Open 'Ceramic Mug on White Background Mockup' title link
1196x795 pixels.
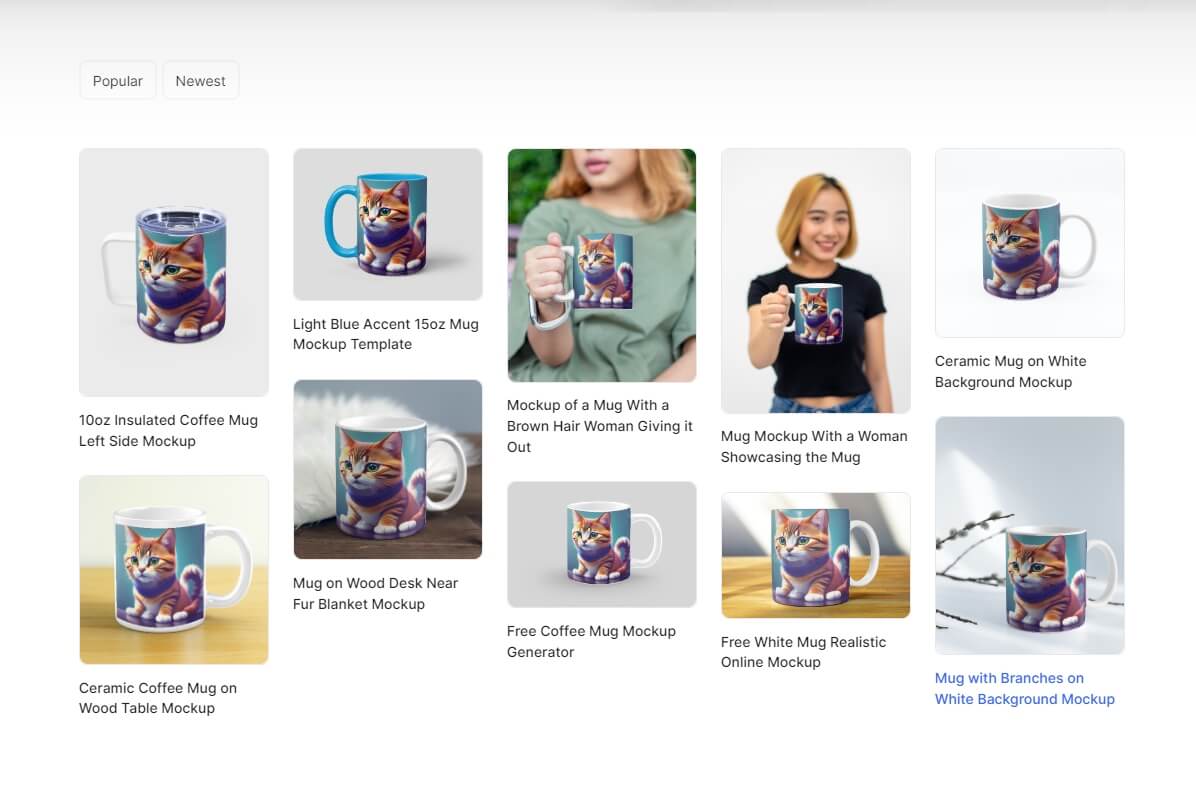pos(1011,372)
